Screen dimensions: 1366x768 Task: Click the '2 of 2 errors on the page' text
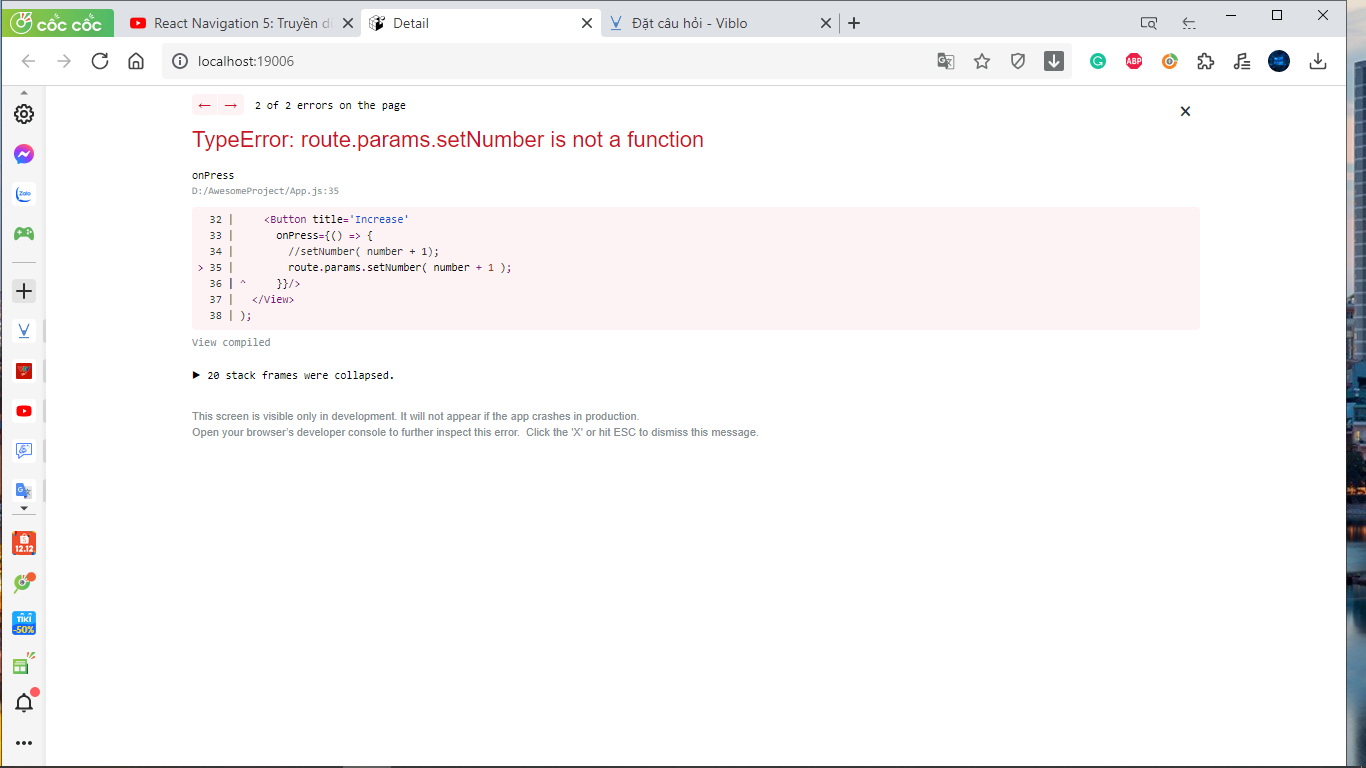coord(330,105)
